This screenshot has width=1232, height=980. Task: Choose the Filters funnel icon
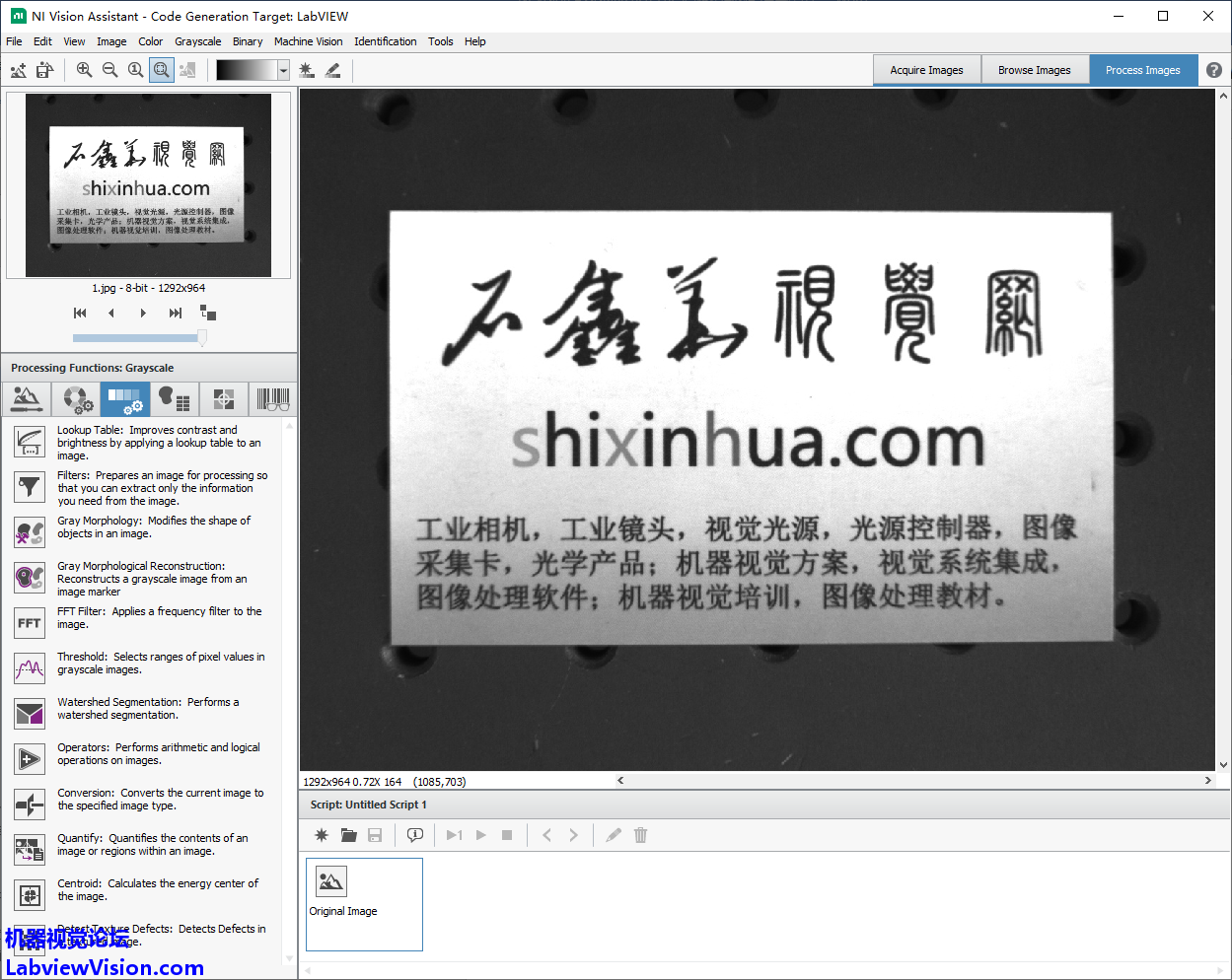coord(30,487)
